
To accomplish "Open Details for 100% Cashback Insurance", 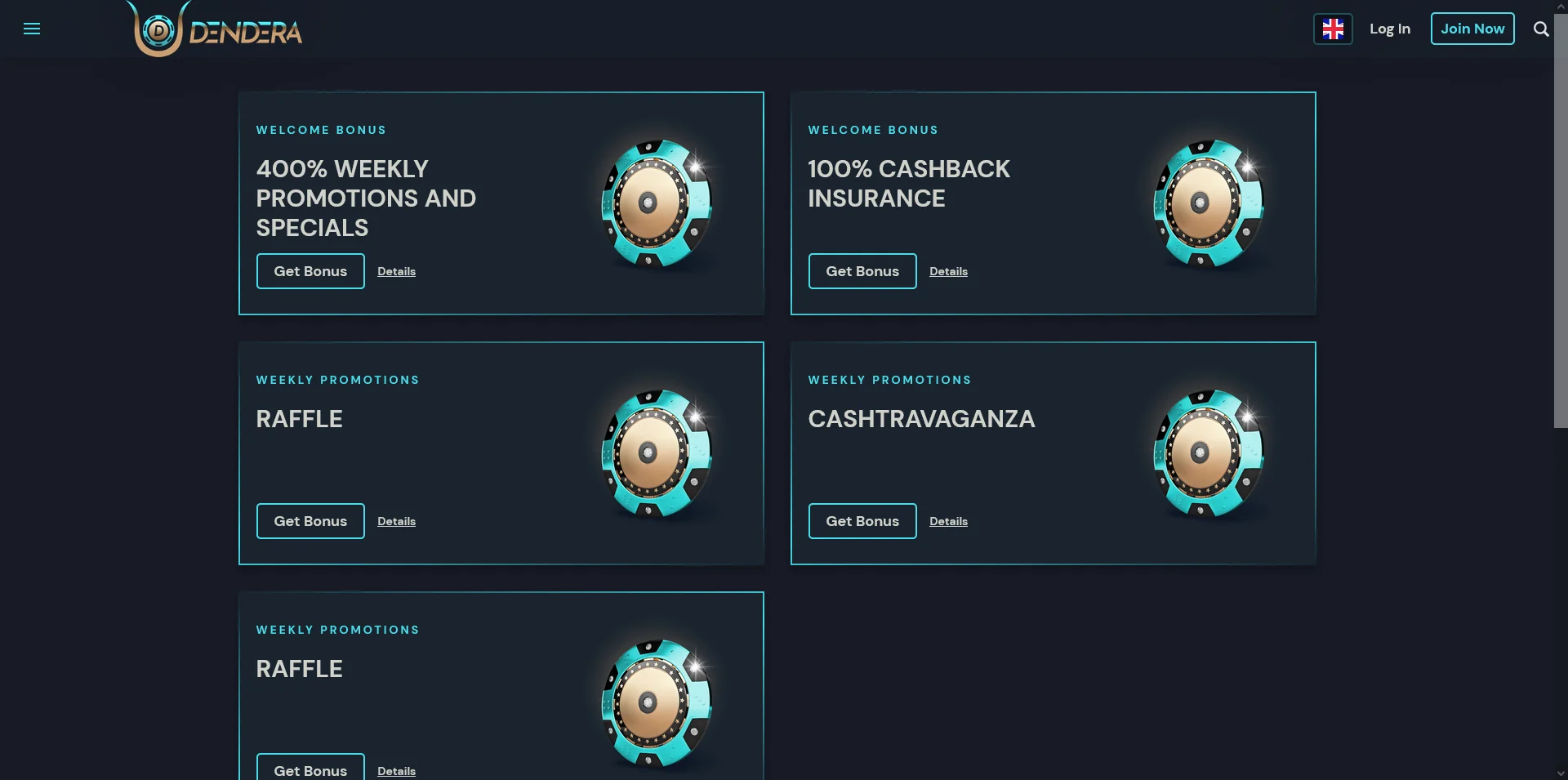I will (948, 272).
